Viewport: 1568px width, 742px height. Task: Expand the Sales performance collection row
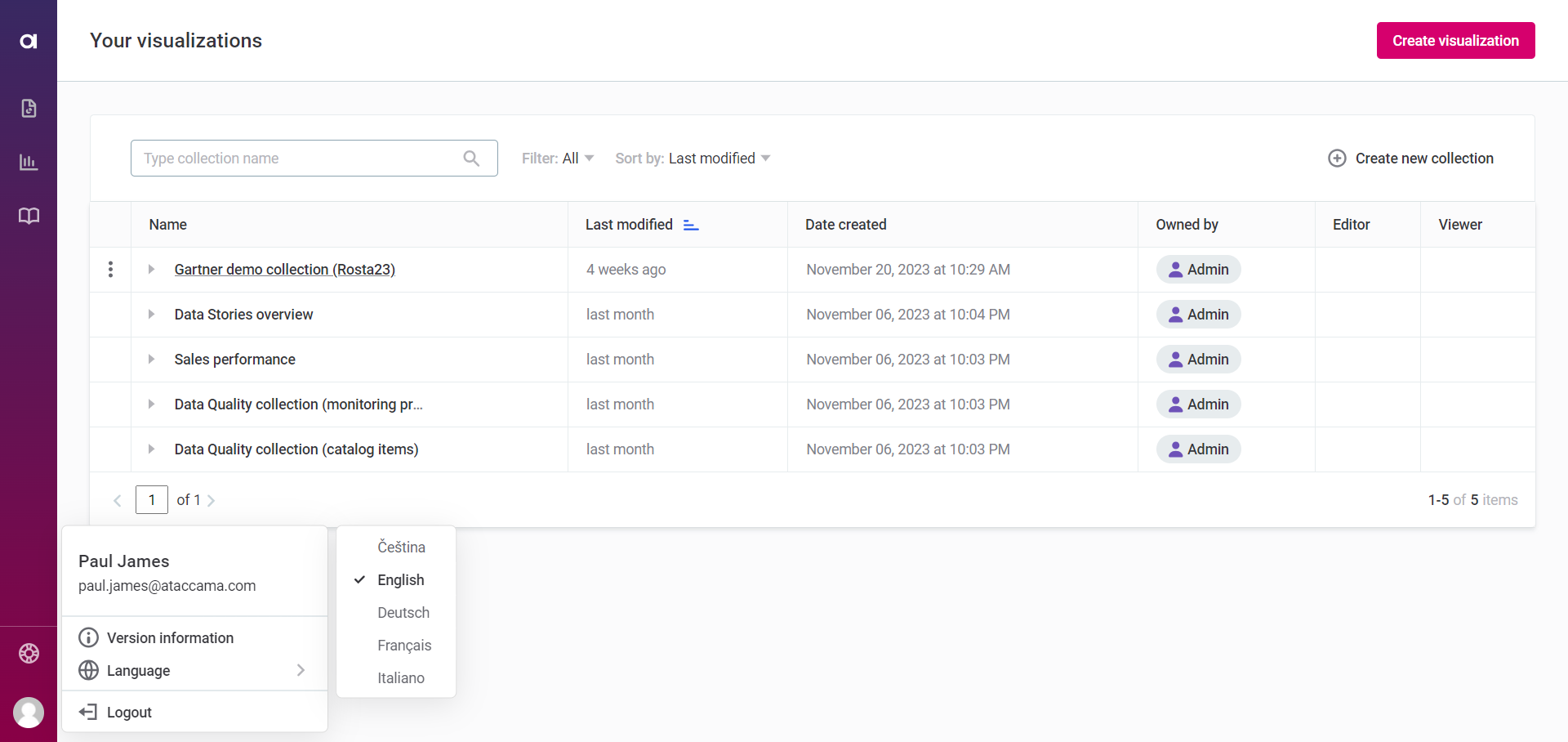pyautogui.click(x=151, y=360)
